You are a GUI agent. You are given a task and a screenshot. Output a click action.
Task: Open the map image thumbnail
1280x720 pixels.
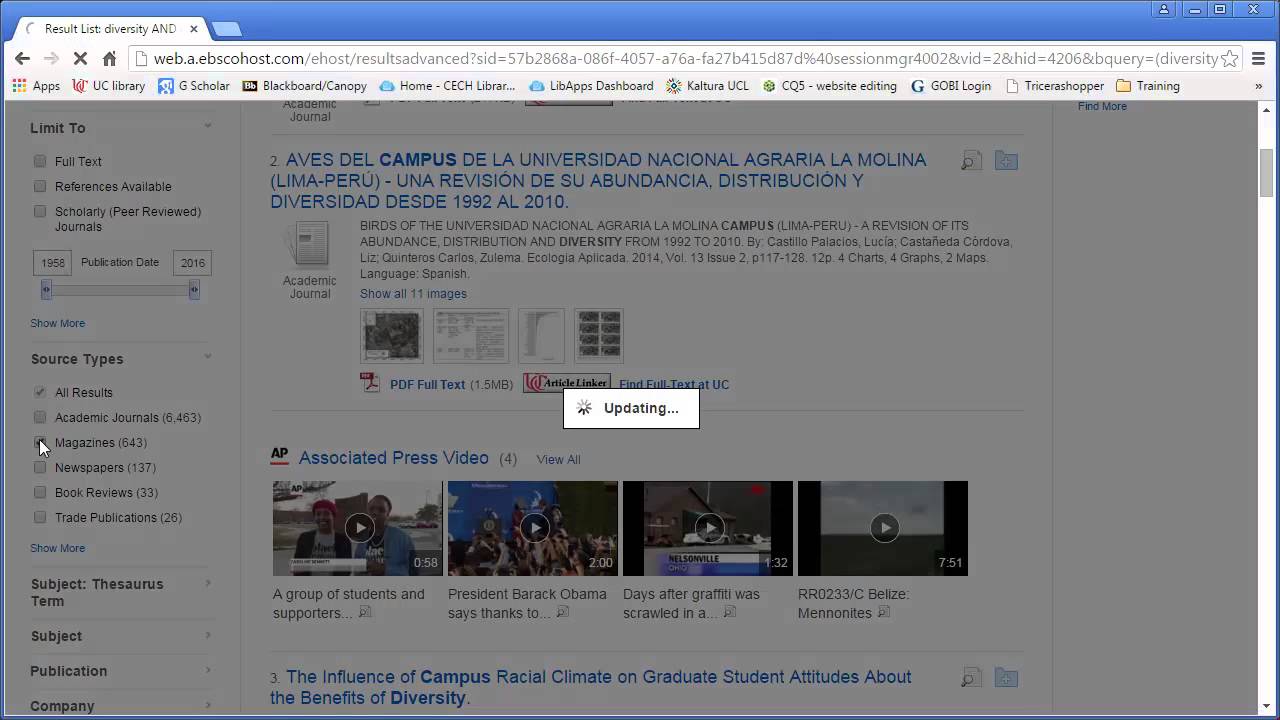point(391,335)
